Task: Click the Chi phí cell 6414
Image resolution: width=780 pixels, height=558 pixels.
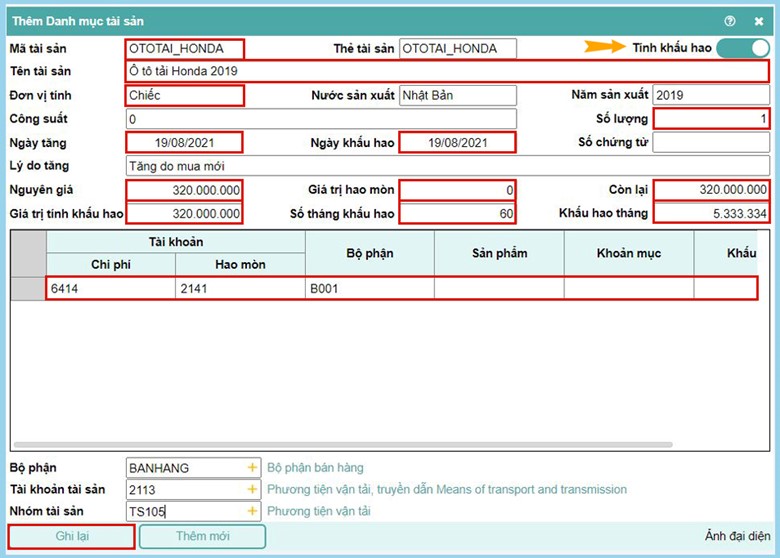Action: pos(111,288)
